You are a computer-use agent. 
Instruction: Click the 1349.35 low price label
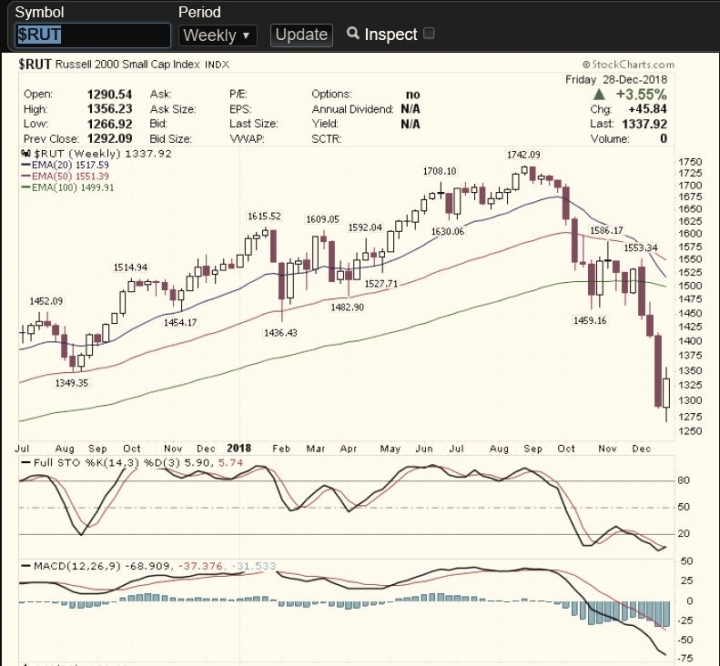(72, 383)
